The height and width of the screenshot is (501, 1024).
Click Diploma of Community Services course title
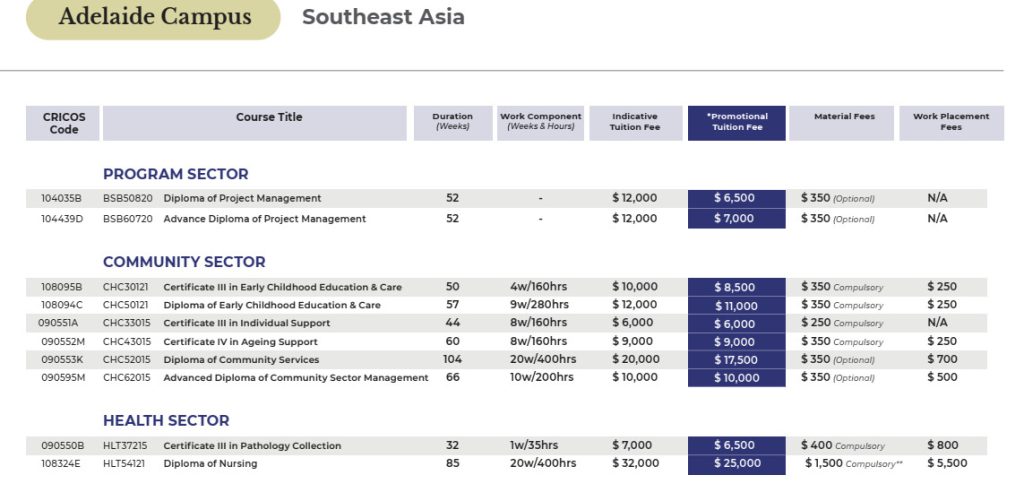[x=241, y=360]
